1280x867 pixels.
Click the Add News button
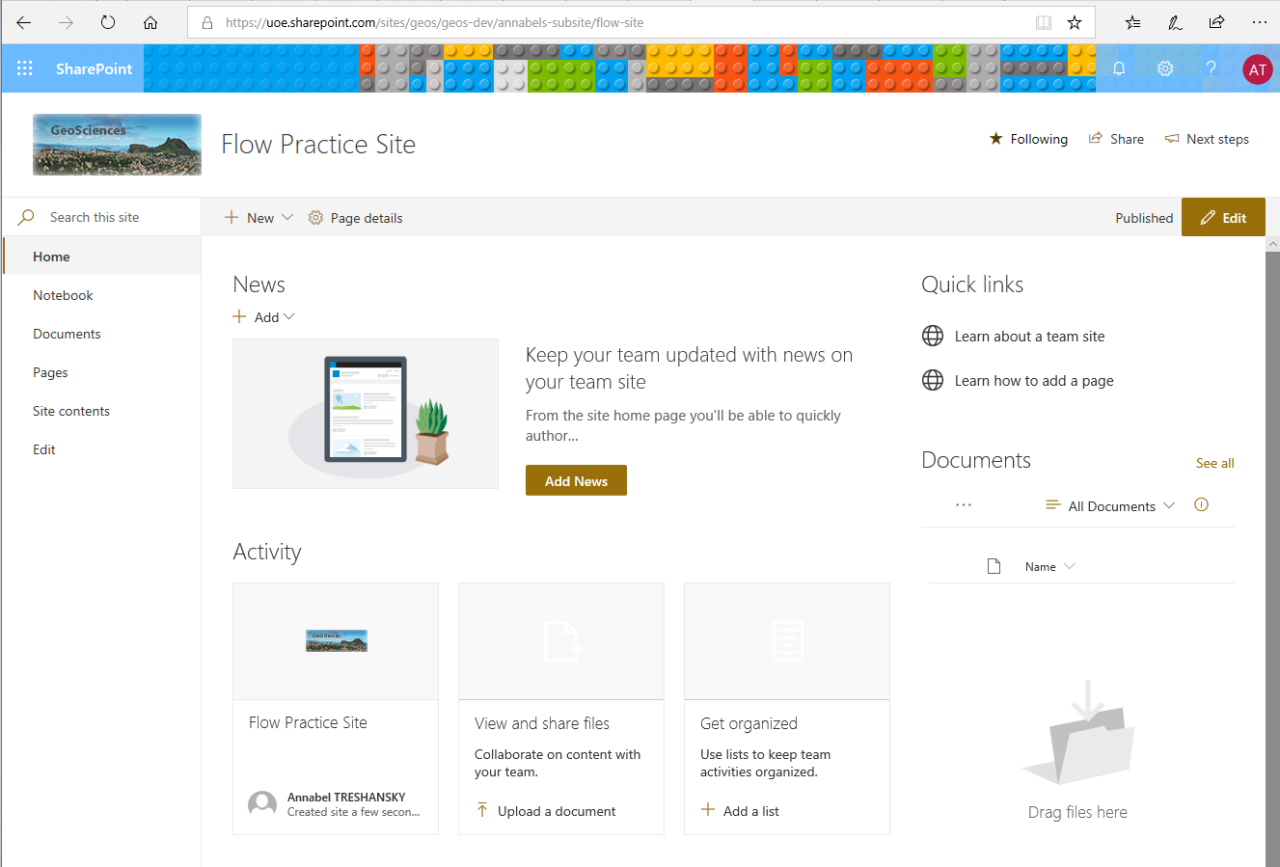pyautogui.click(x=576, y=480)
